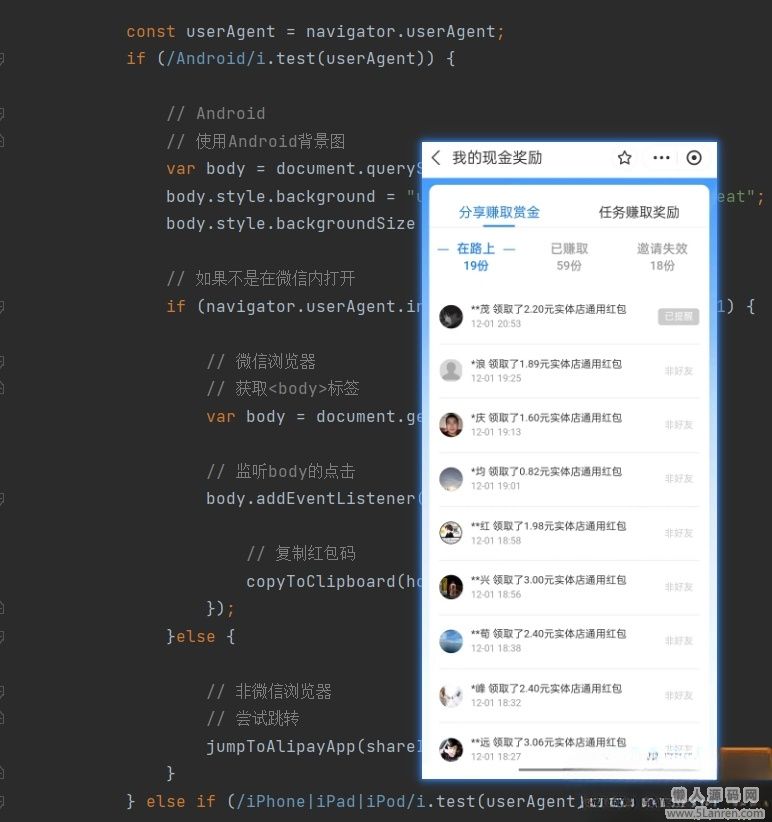Select the 在路上 19份 filter
The height and width of the screenshot is (822, 772).
(x=476, y=256)
